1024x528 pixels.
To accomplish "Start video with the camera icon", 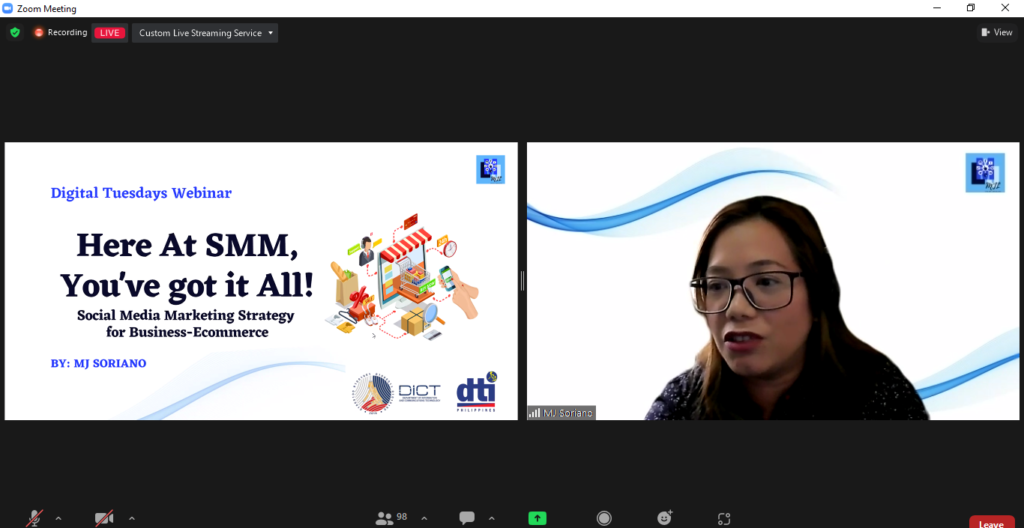I will click(x=104, y=518).
